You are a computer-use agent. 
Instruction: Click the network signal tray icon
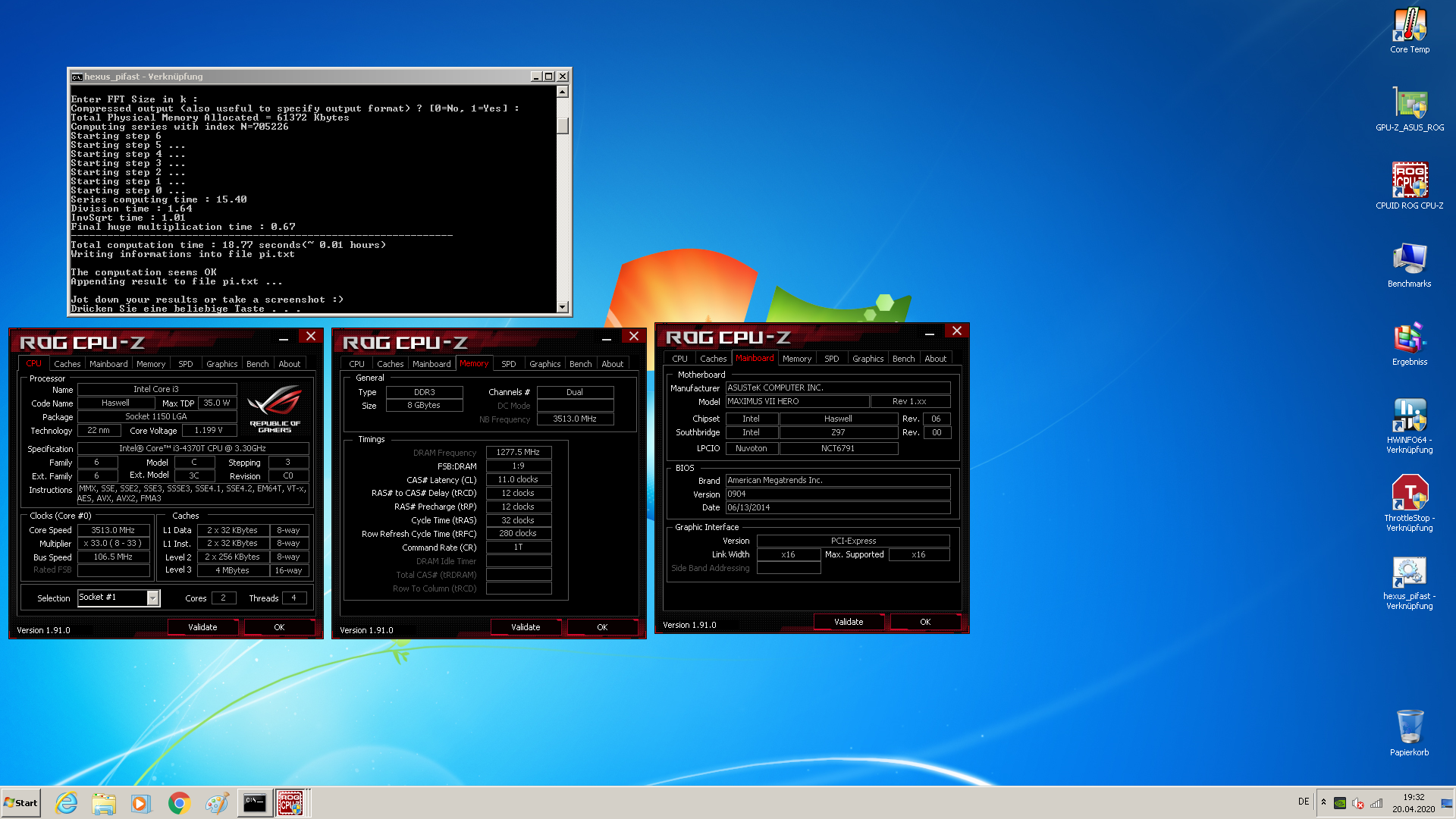(1376, 803)
